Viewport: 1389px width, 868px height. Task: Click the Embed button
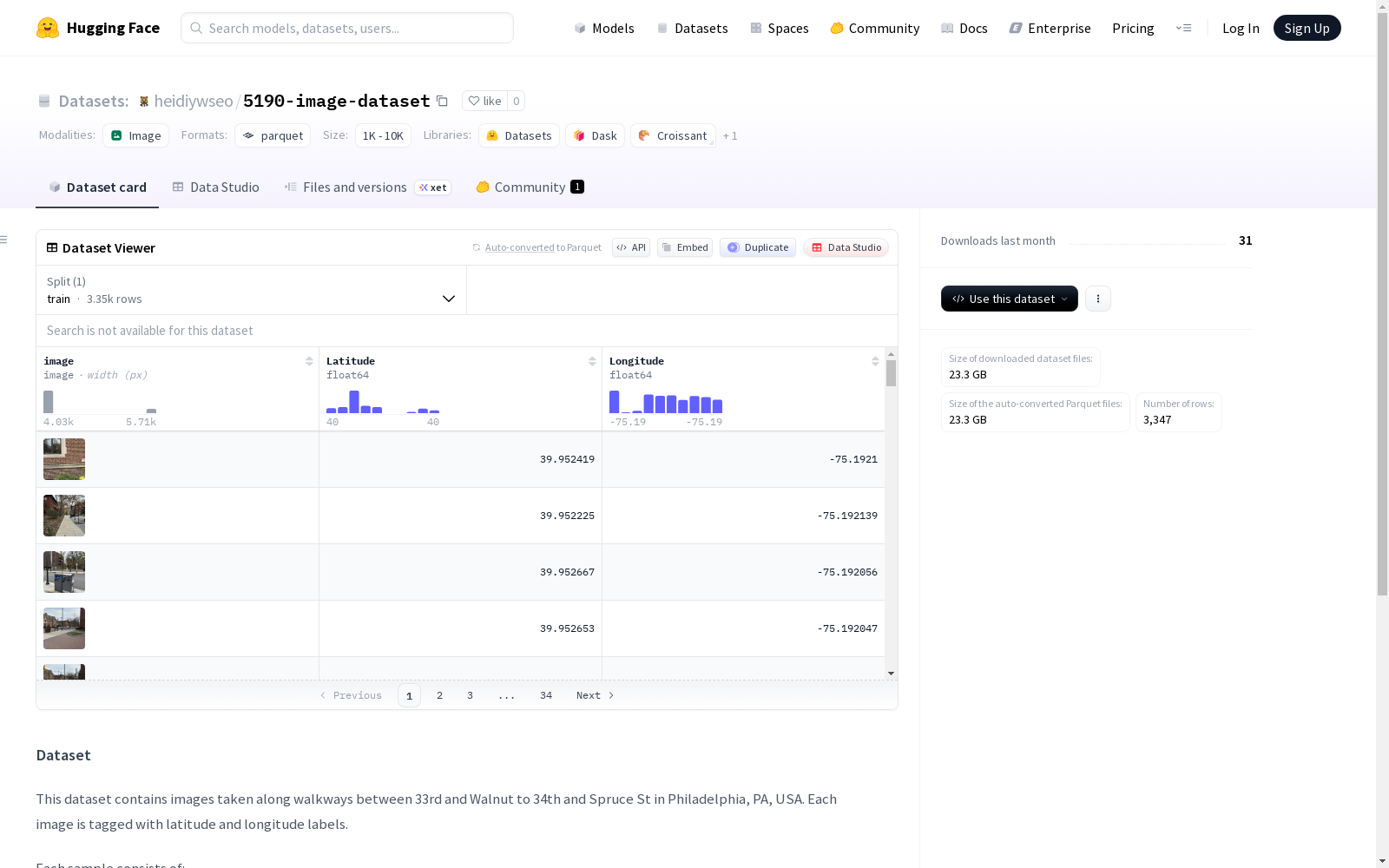(x=685, y=247)
